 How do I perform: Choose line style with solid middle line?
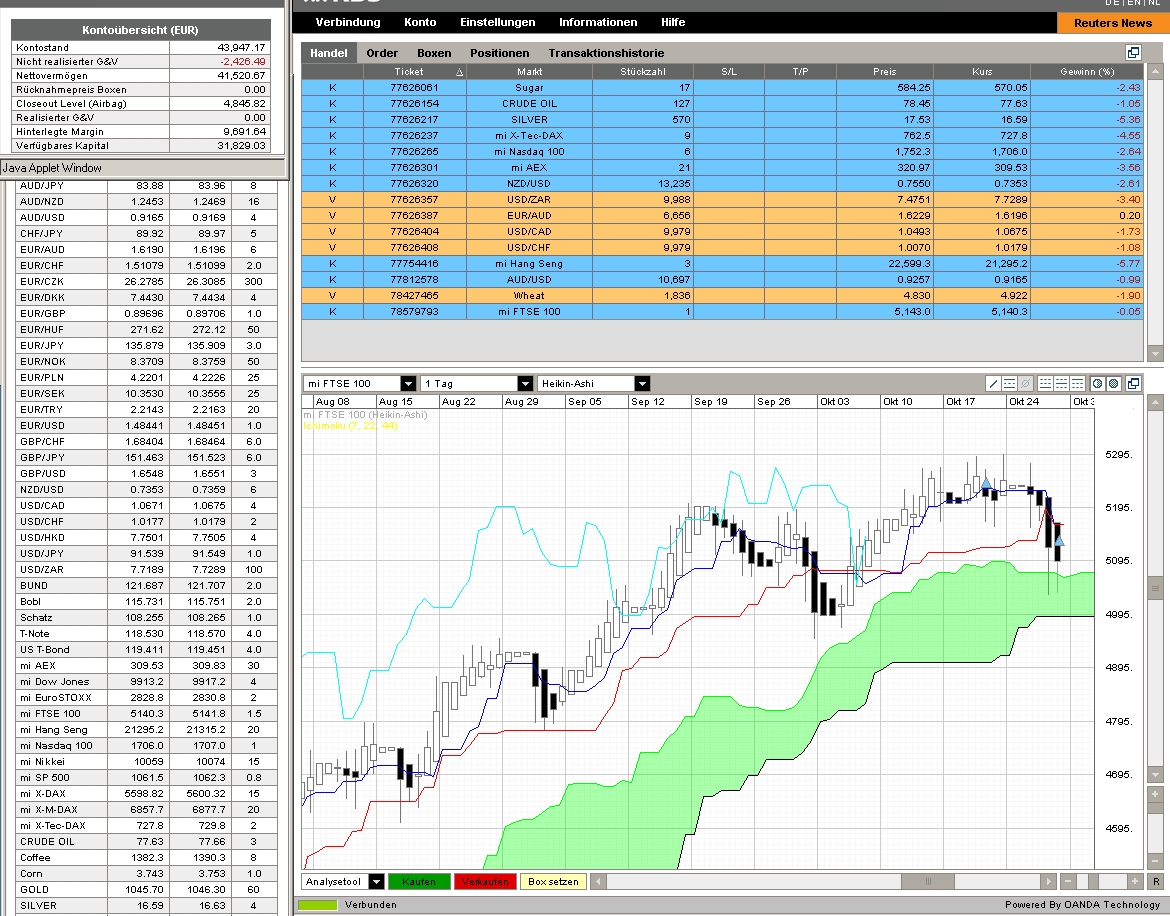1061,383
